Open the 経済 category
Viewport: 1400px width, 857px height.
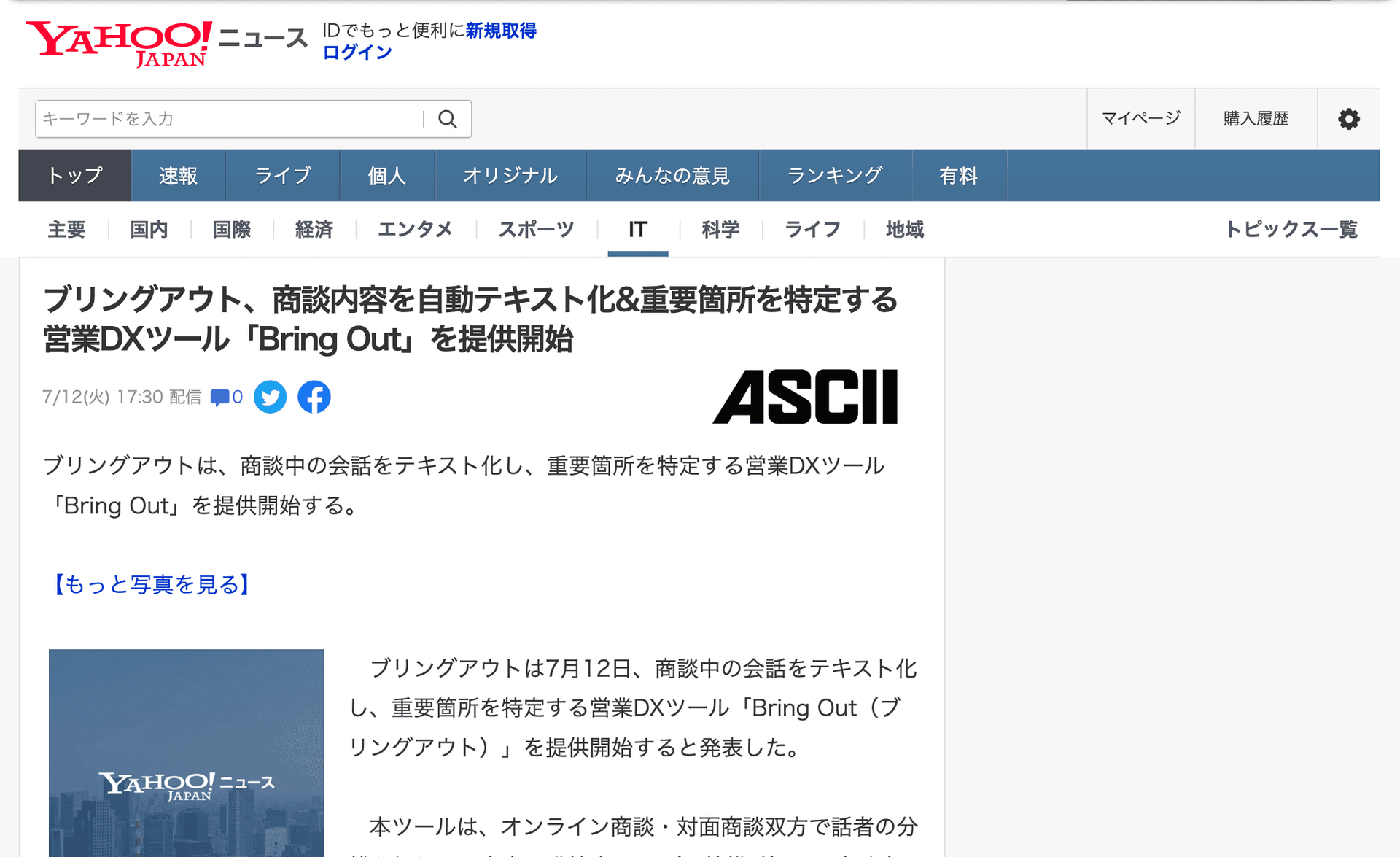314,230
